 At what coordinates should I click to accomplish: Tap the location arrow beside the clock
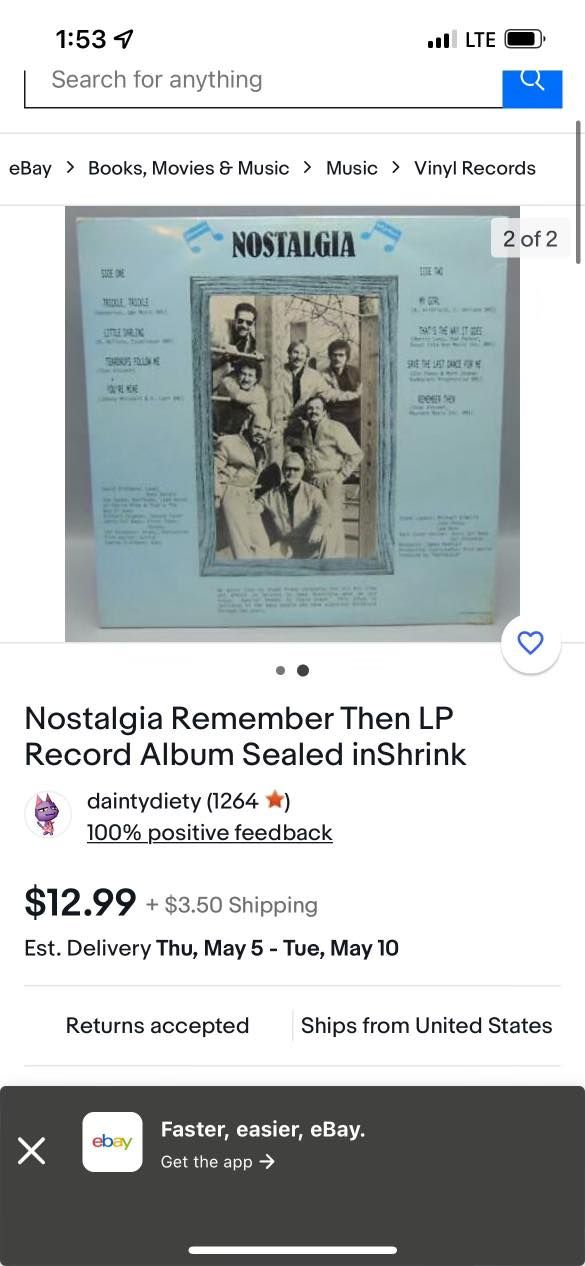pyautogui.click(x=124, y=39)
